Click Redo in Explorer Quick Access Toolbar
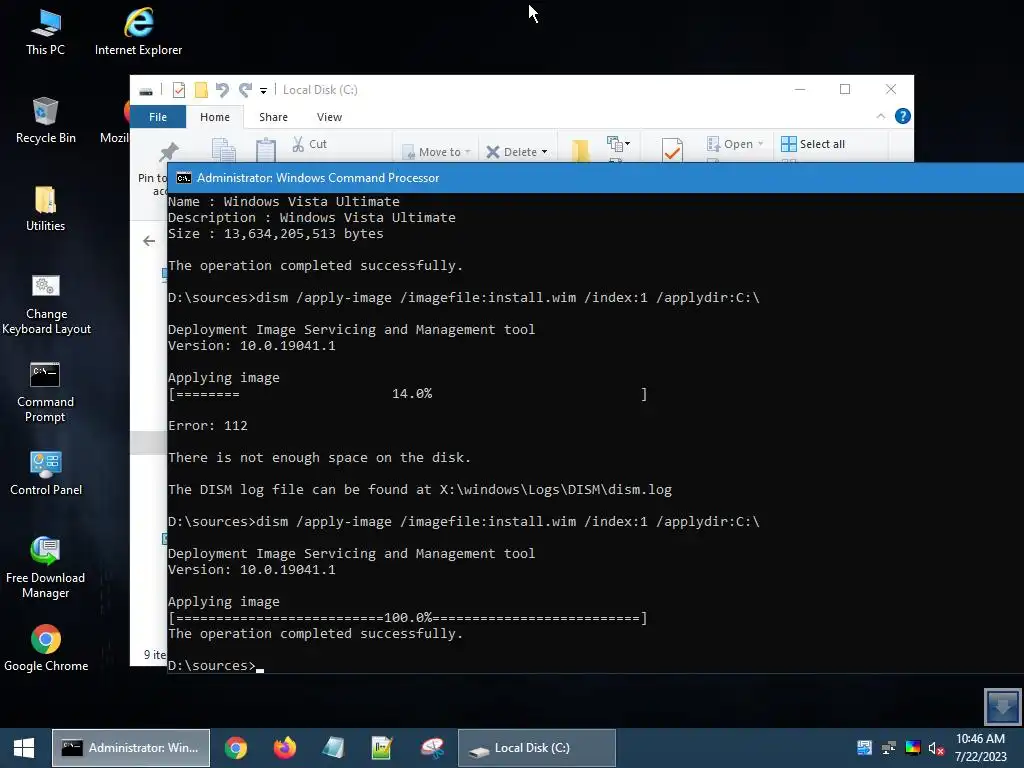The height and width of the screenshot is (768, 1024). (246, 89)
